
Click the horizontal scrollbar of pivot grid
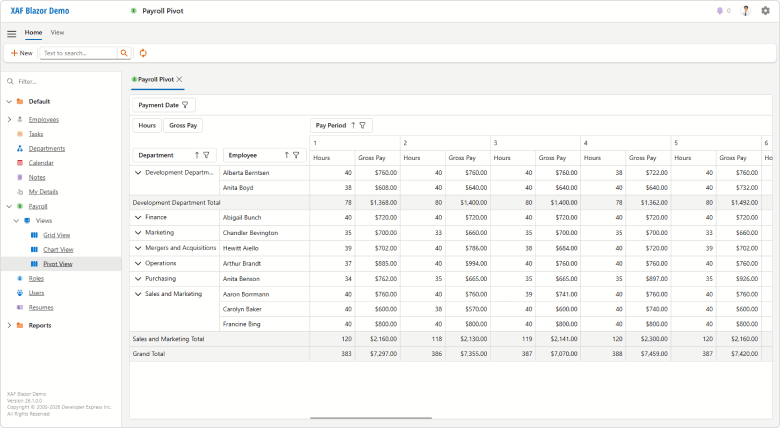(371, 418)
